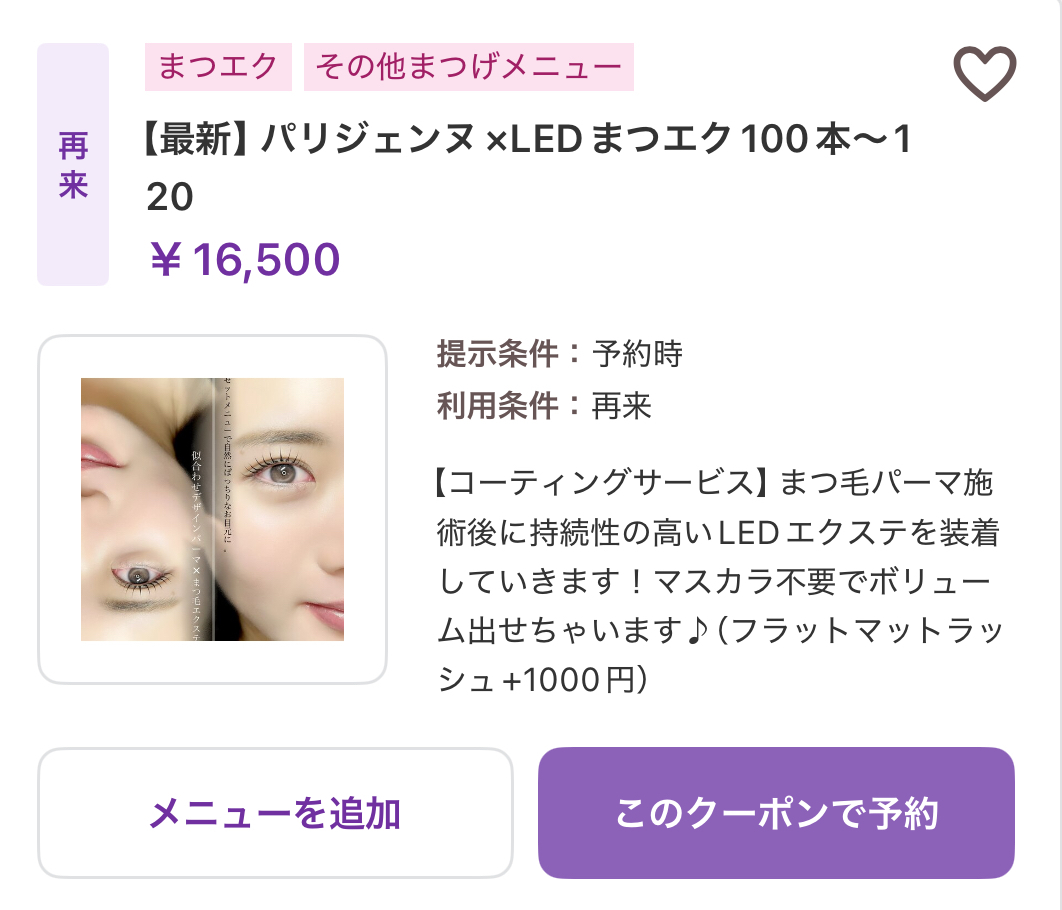Select the その他まつげメニュー tag
The image size is (1062, 910).
pyautogui.click(x=468, y=68)
